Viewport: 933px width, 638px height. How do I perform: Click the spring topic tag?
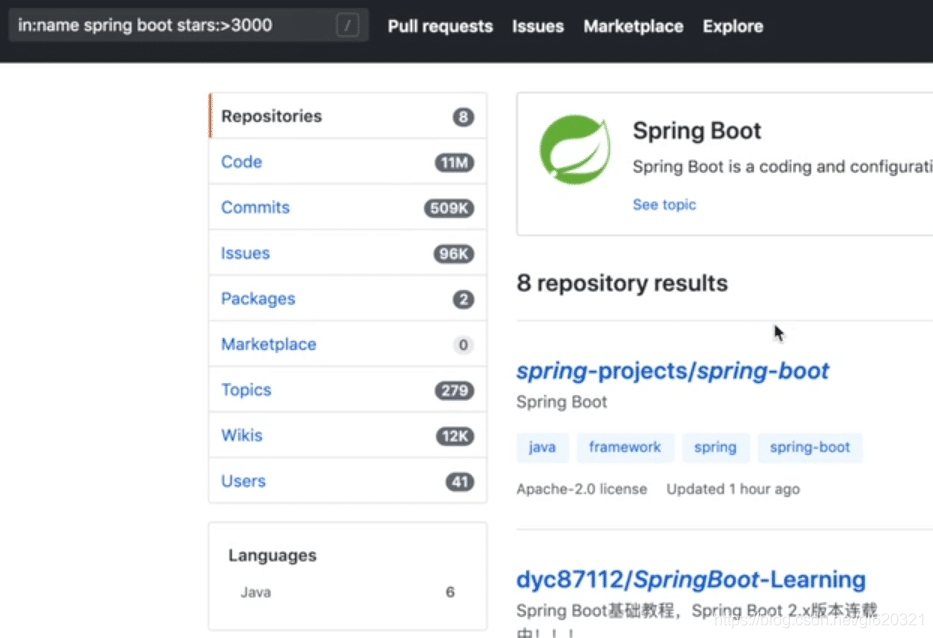coord(715,448)
